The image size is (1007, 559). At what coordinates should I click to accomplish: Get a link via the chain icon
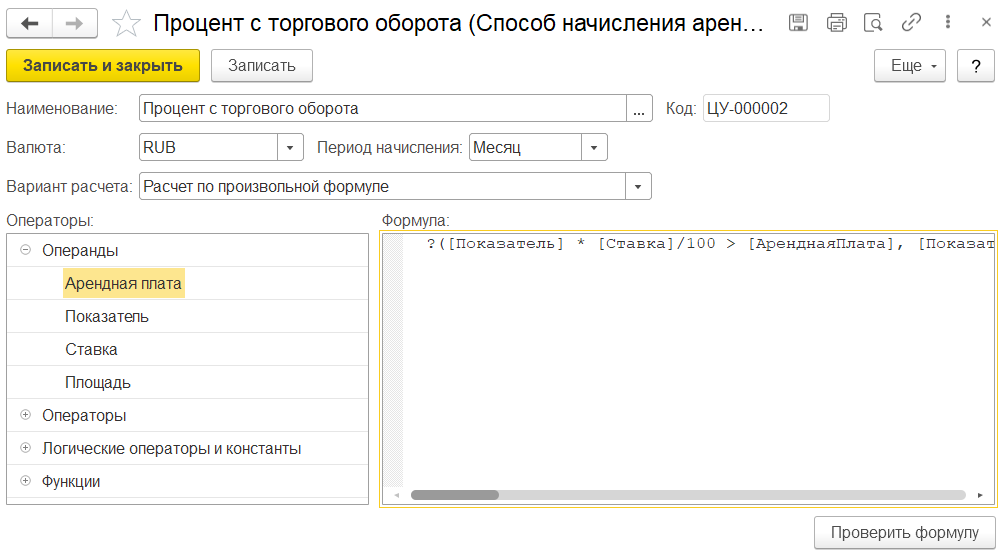tap(911, 23)
